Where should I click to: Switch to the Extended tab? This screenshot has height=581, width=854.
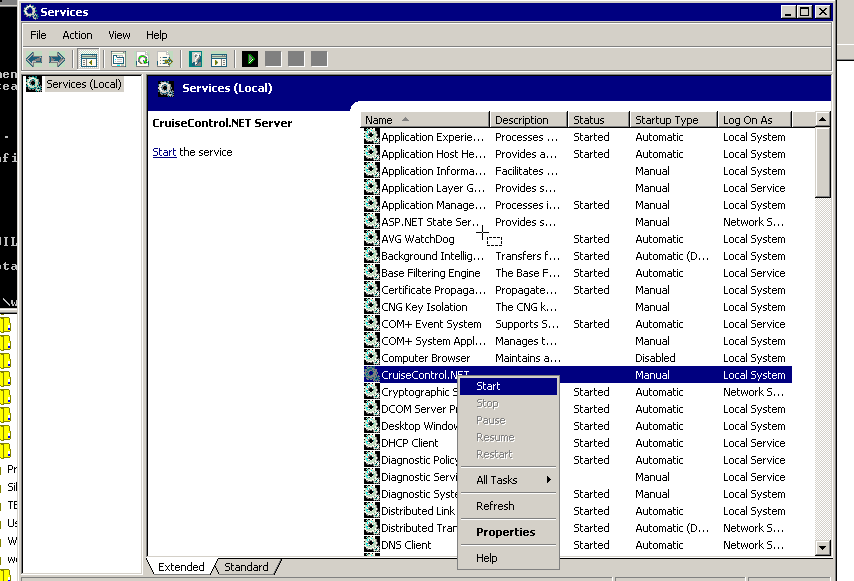point(181,567)
